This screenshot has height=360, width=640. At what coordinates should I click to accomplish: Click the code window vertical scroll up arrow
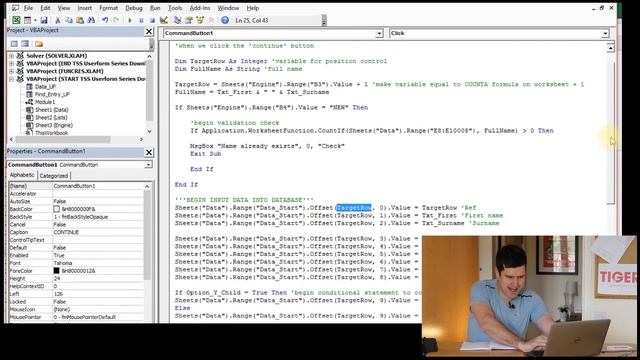[611, 48]
